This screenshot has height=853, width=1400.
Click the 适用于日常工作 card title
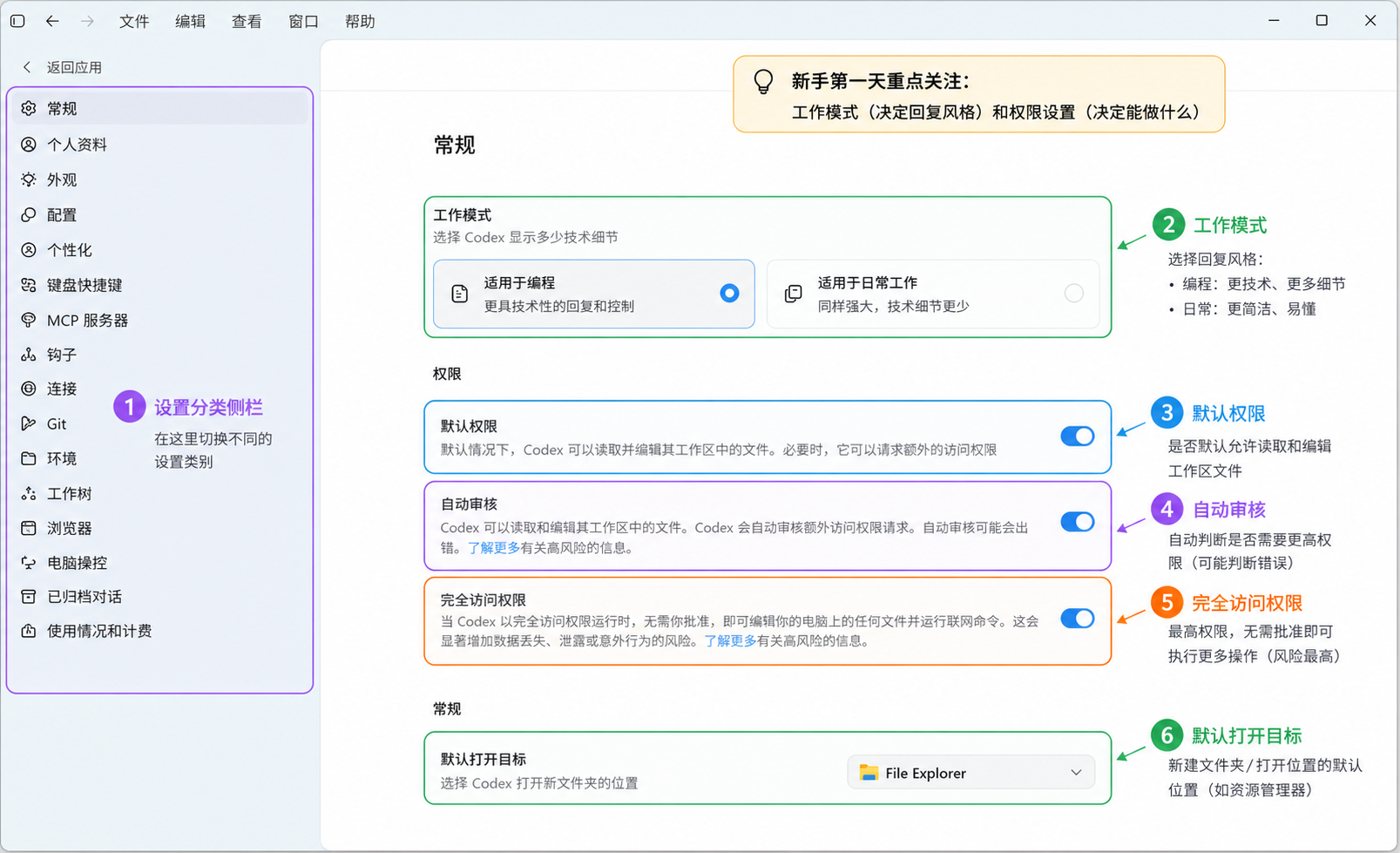click(868, 283)
